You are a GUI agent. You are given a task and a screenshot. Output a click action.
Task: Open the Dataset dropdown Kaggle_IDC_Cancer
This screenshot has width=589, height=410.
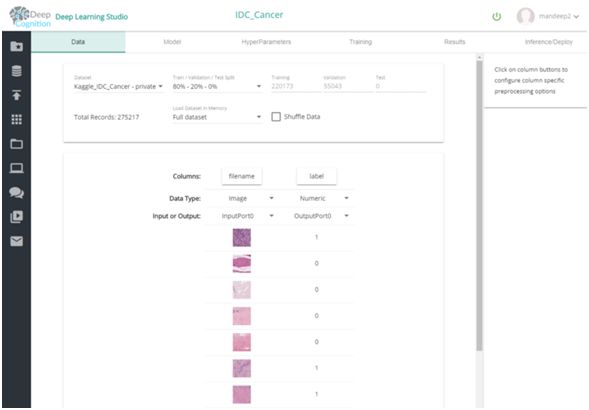click(x=118, y=86)
